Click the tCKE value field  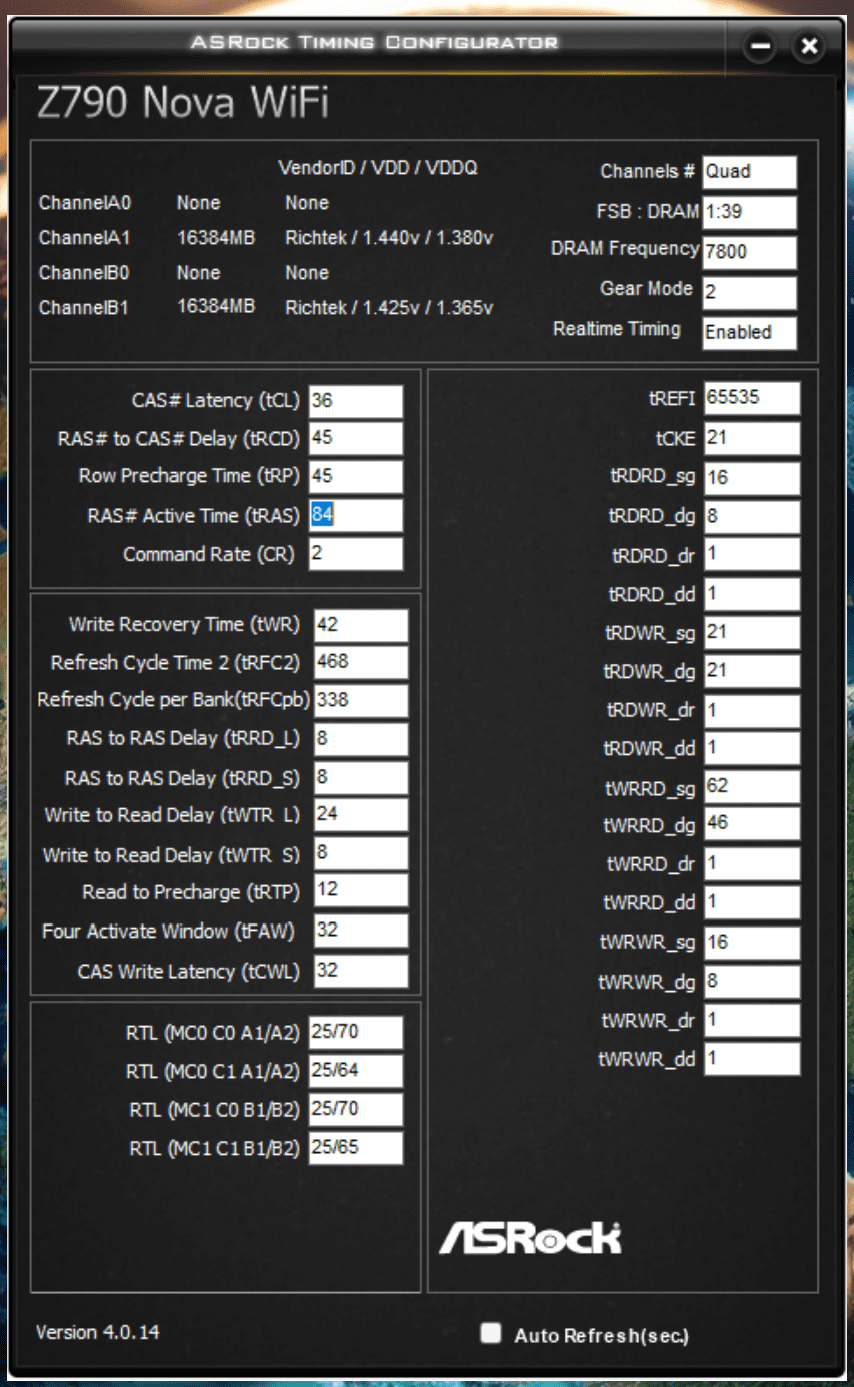click(x=752, y=438)
